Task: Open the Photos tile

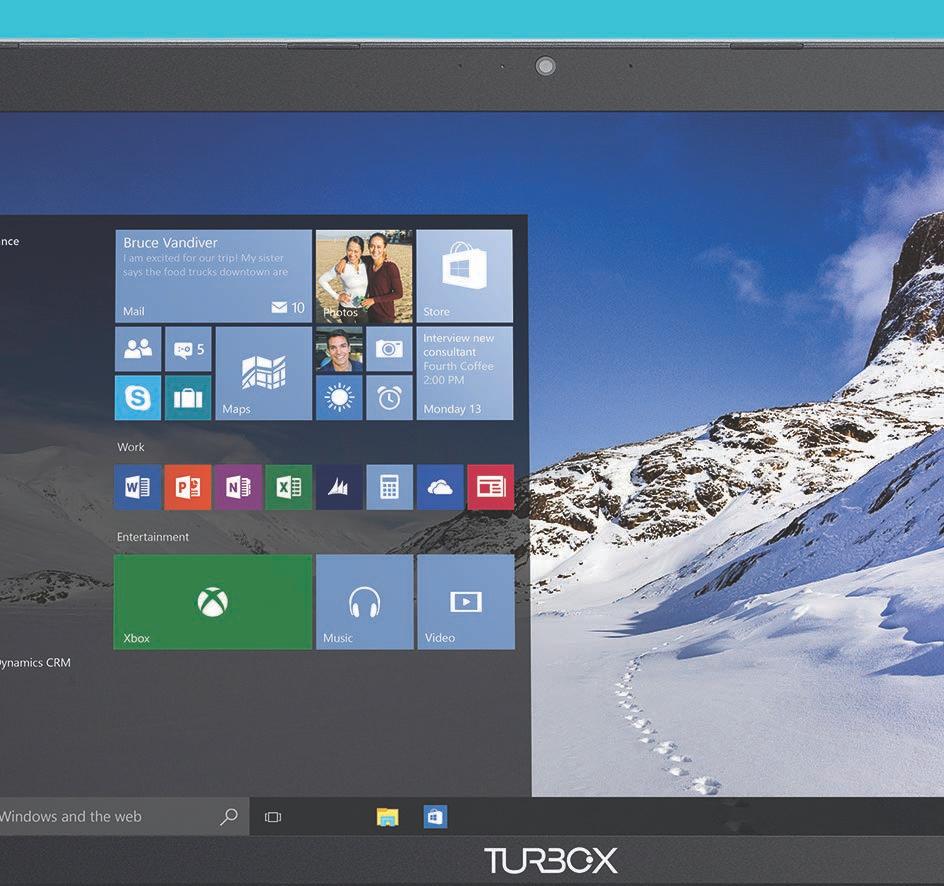Action: pos(364,276)
